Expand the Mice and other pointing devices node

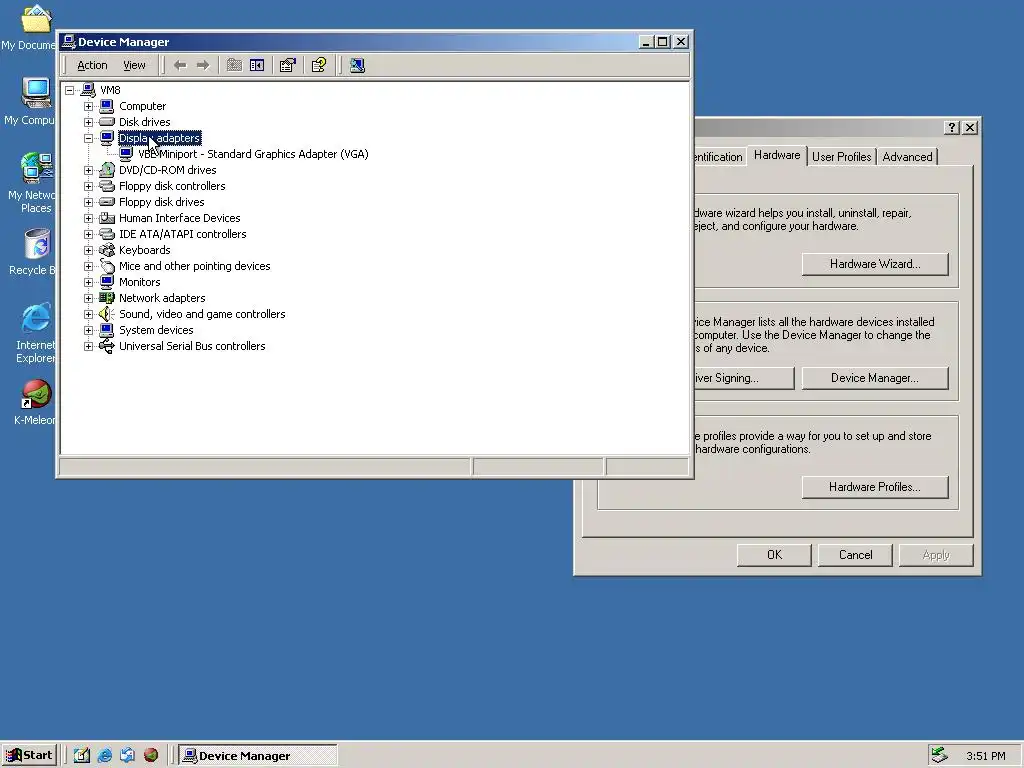click(88, 266)
